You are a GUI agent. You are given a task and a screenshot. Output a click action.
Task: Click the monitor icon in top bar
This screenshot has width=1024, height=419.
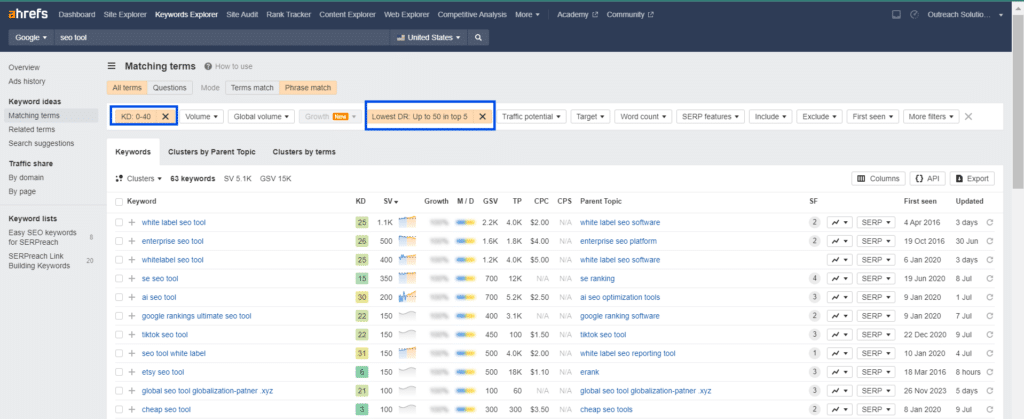896,14
